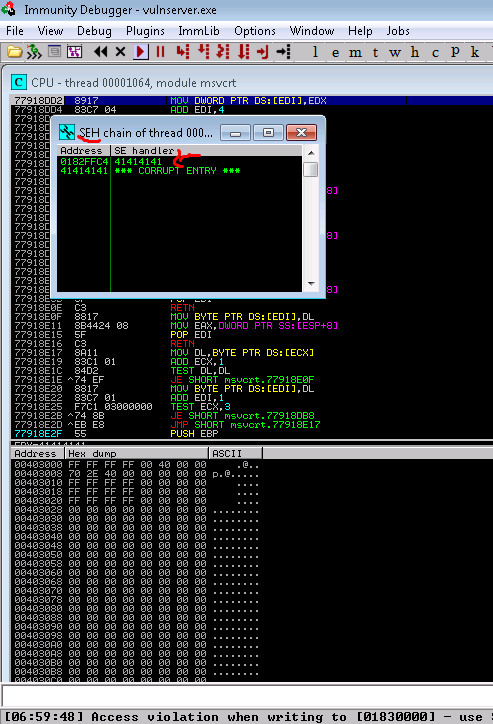Click the Restart program rewind icon
The image size is (493, 724).
pyautogui.click(x=100, y=52)
